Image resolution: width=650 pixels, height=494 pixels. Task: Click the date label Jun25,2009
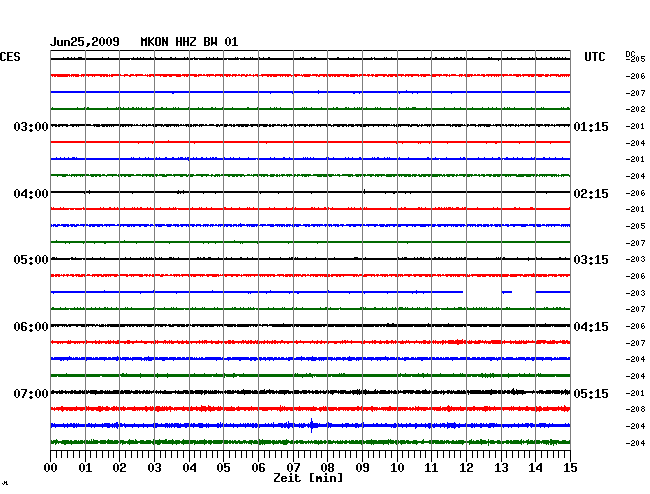tap(85, 42)
